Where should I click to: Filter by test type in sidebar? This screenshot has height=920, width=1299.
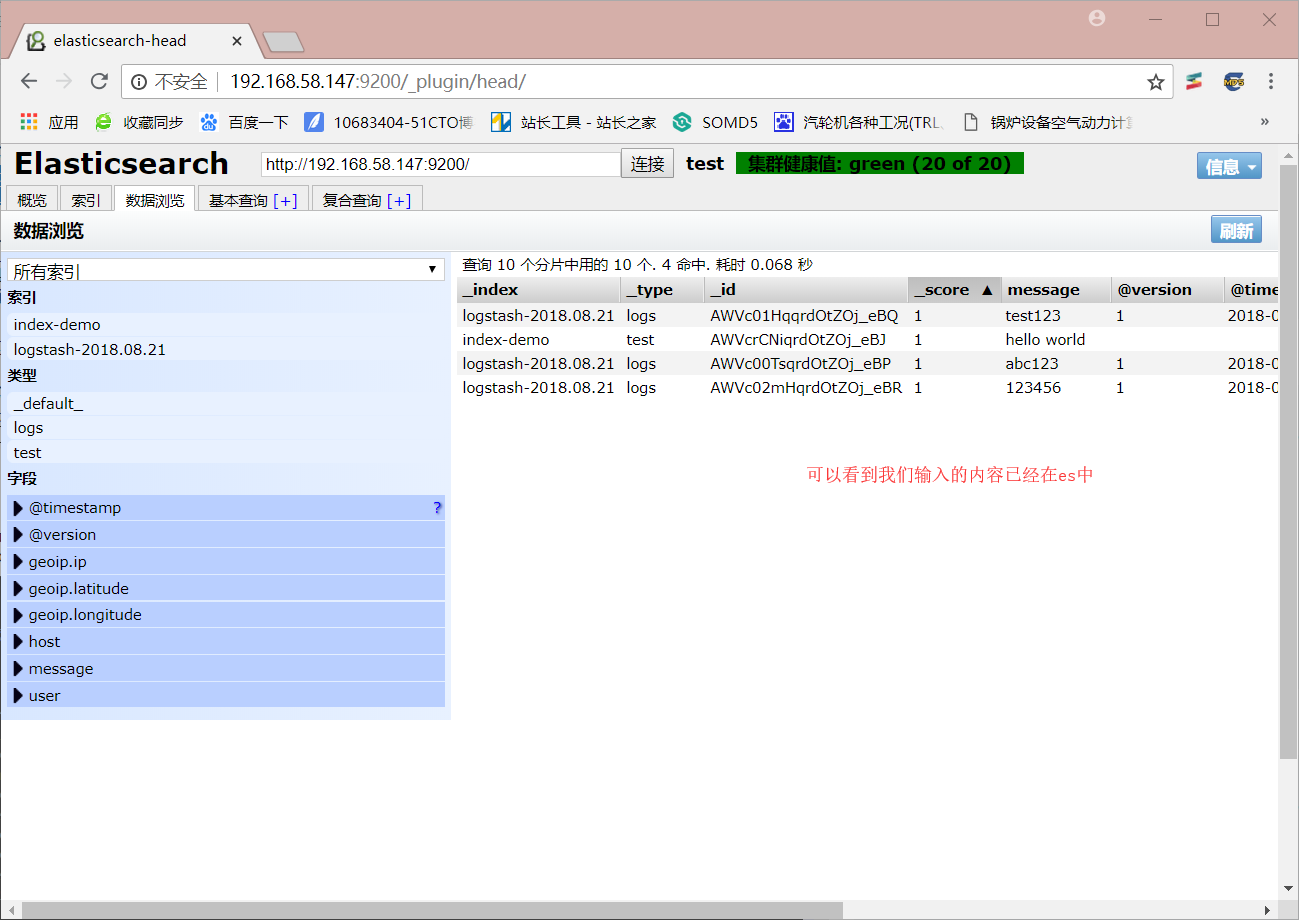226,453
